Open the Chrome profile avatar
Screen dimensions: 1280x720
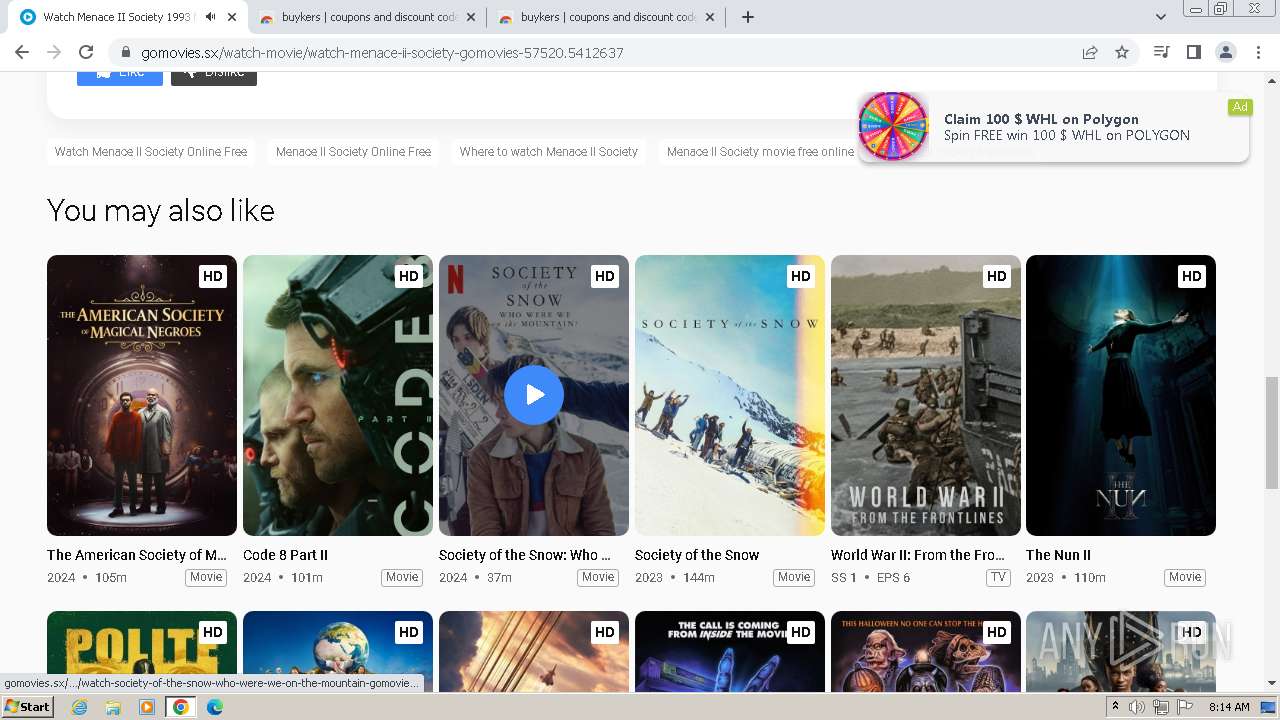pos(1225,53)
